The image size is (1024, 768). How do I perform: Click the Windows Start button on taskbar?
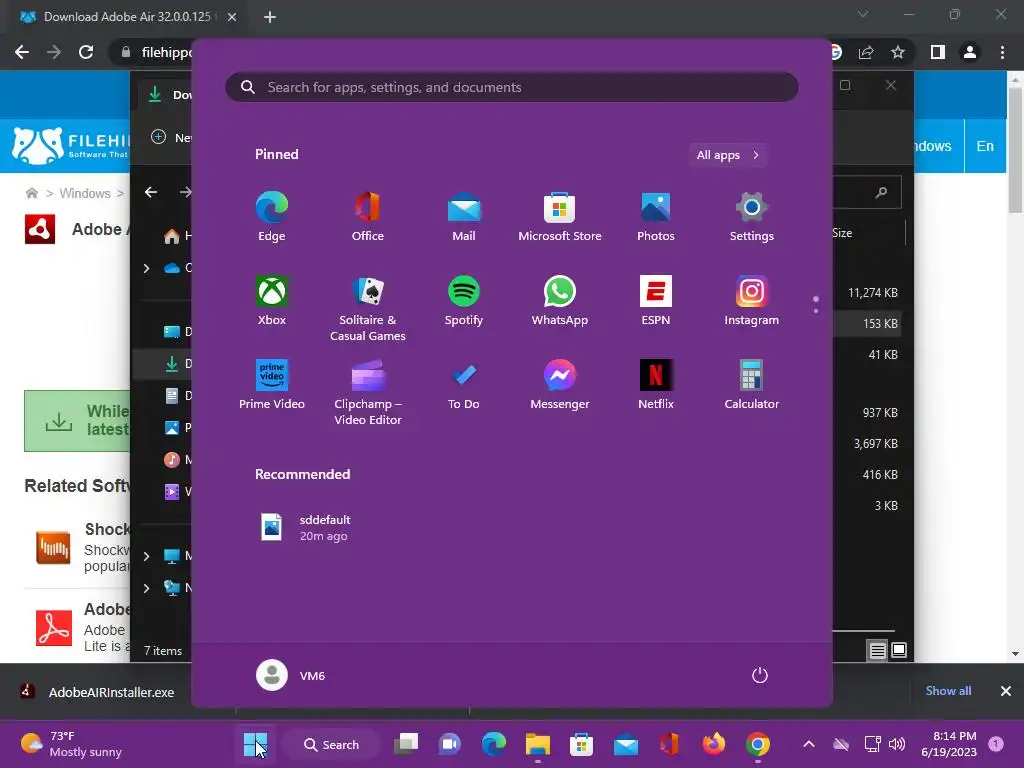pos(255,744)
